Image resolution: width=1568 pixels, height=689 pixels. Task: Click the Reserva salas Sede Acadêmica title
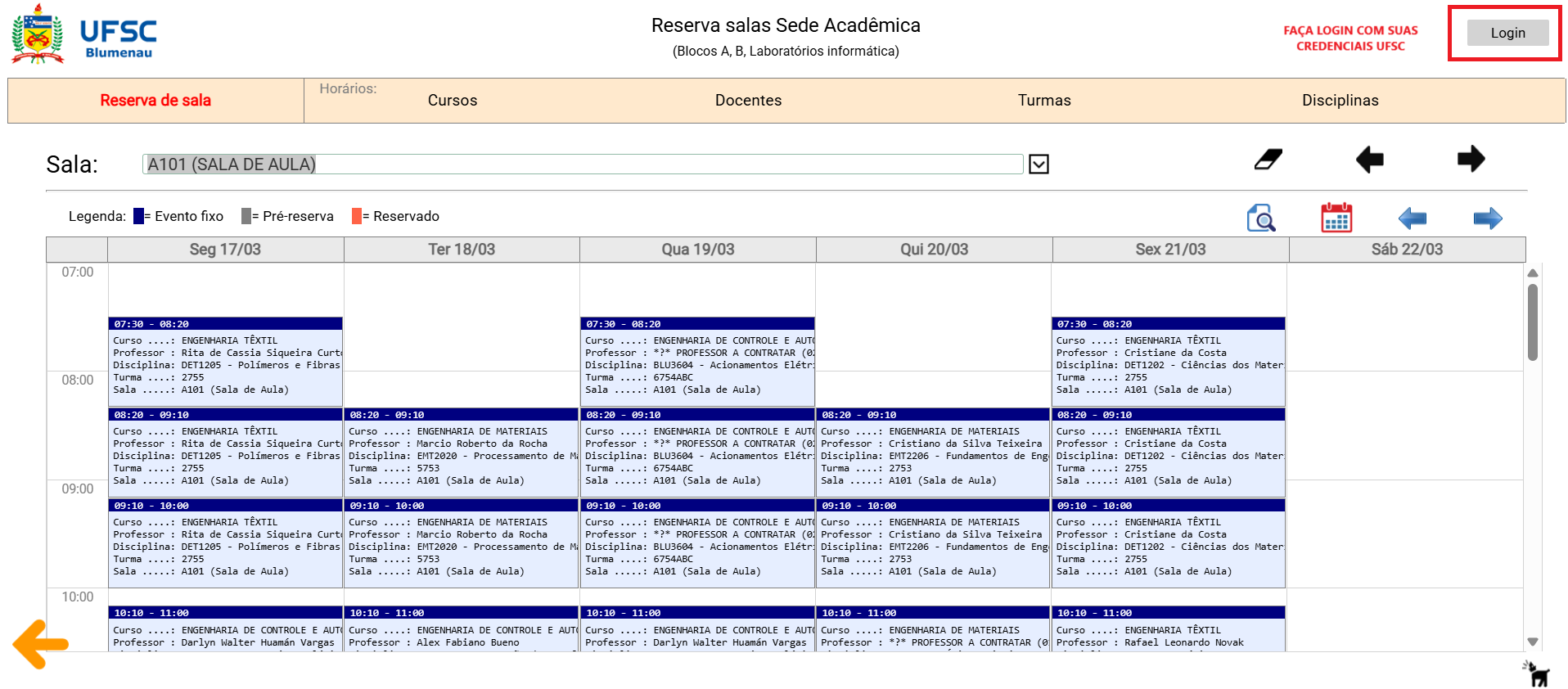pyautogui.click(x=786, y=25)
